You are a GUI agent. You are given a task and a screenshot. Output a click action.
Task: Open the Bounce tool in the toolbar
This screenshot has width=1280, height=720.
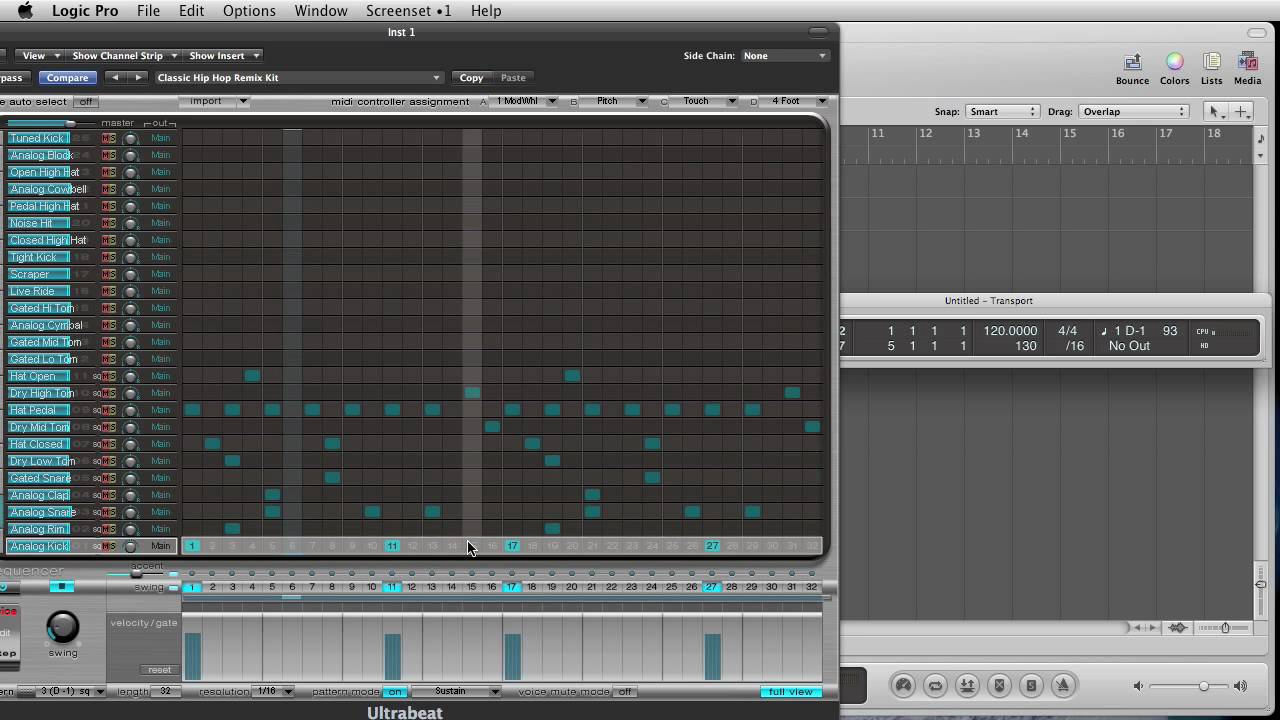point(1132,70)
